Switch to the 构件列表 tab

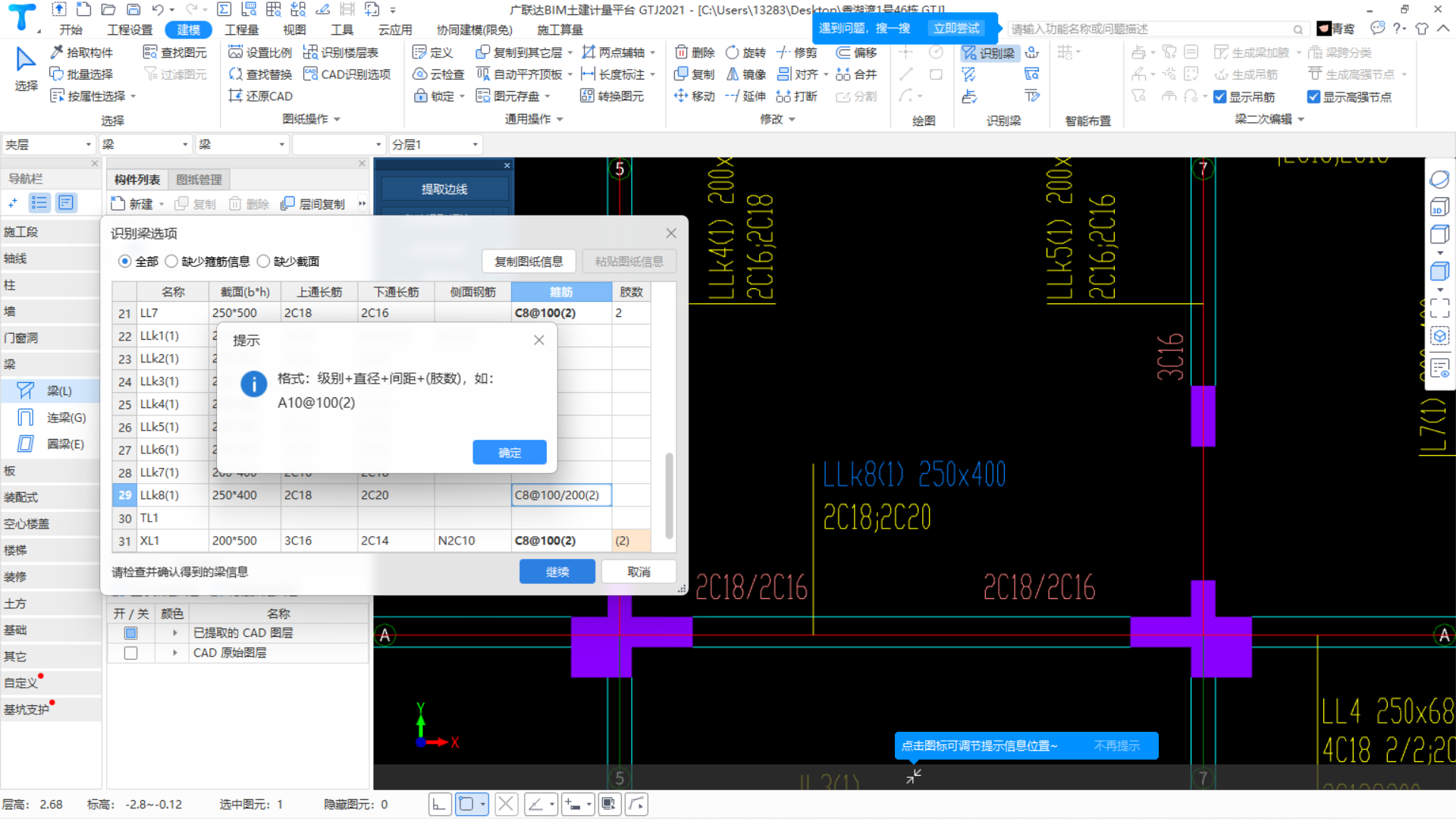pos(137,180)
